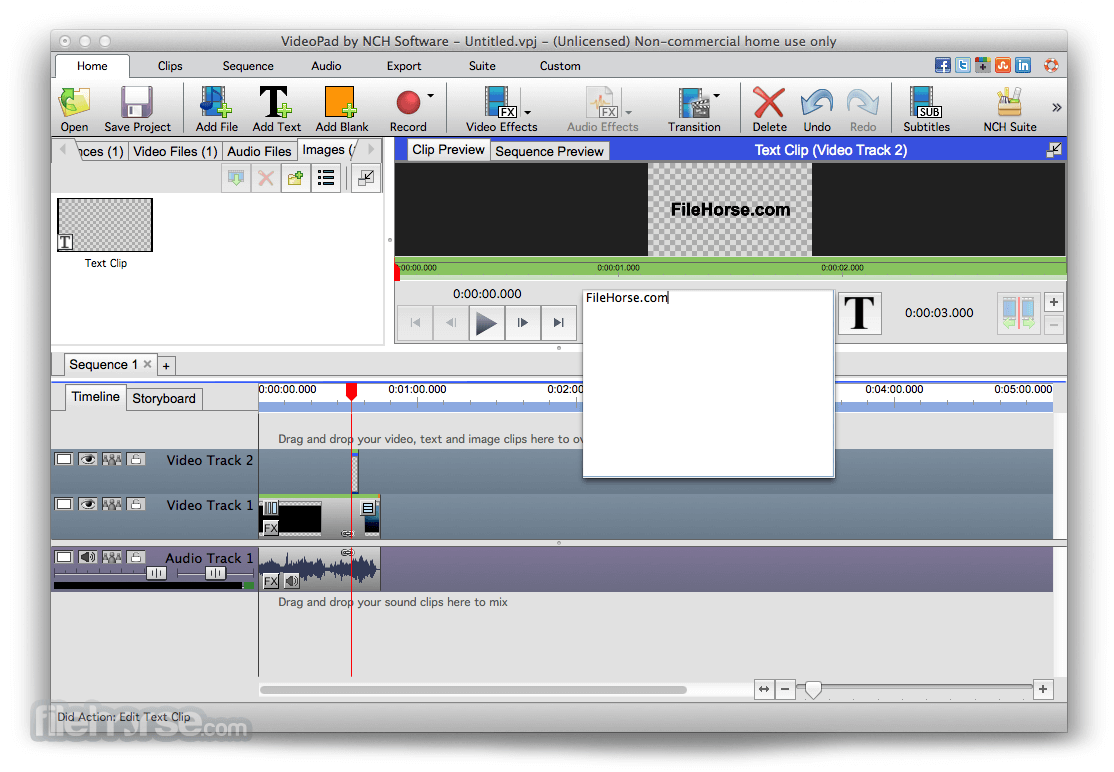
Task: Add a new sequence with the plus tab
Action: tap(166, 366)
